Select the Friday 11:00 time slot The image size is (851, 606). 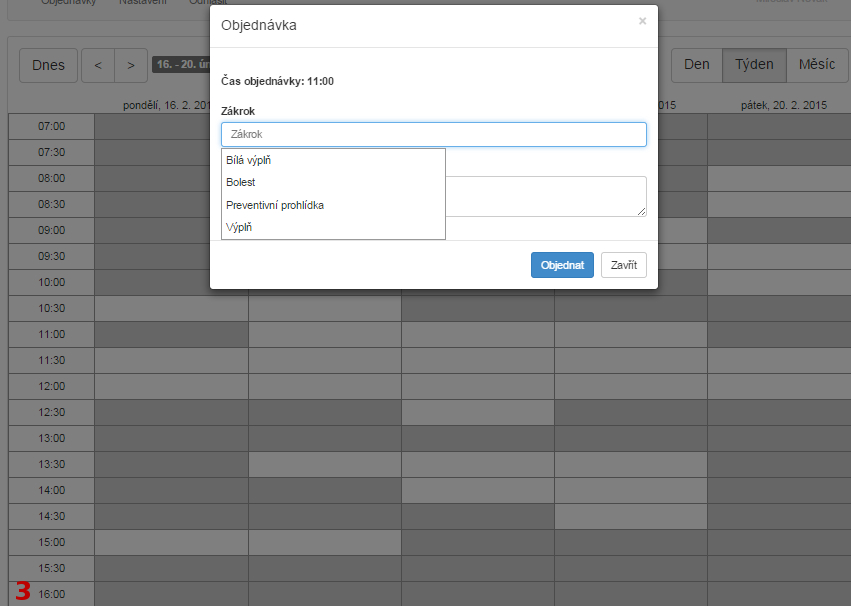point(778,334)
